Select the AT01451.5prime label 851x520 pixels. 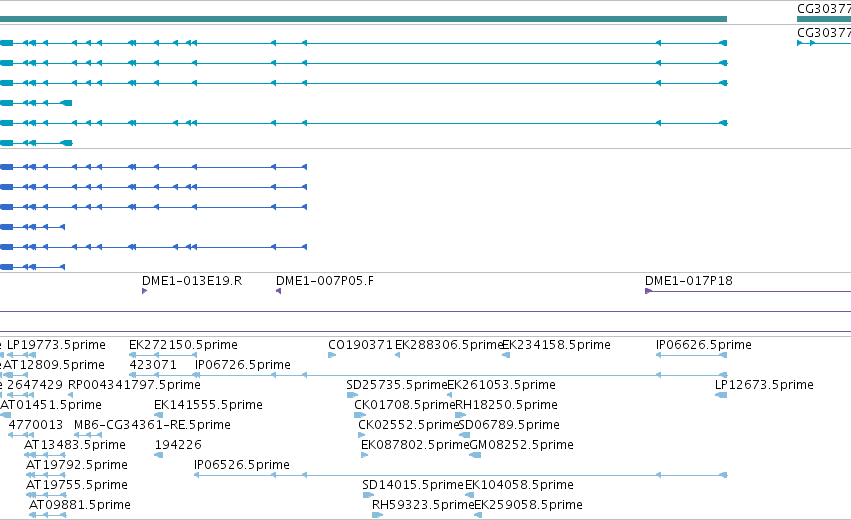(51, 405)
